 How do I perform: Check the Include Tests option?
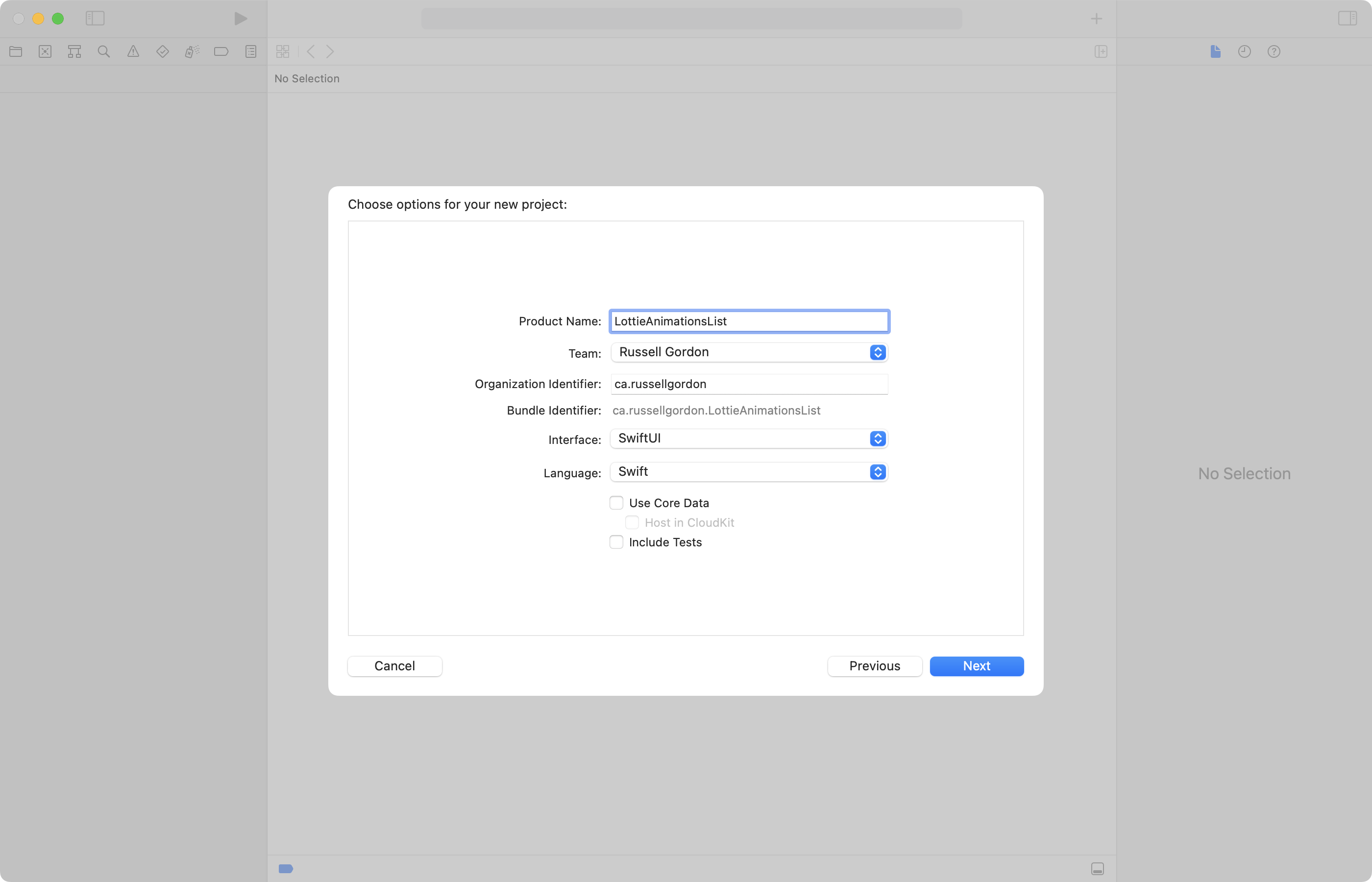coord(616,542)
